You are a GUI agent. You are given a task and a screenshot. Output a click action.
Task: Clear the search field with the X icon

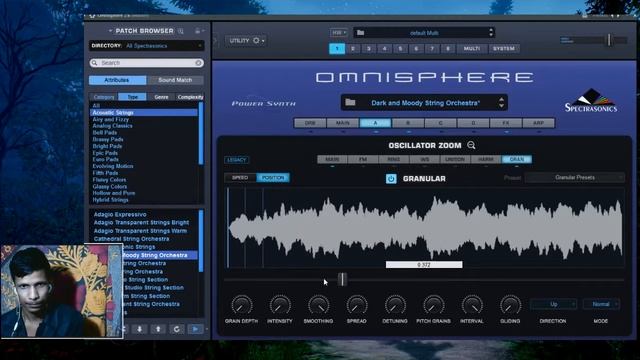click(x=198, y=63)
